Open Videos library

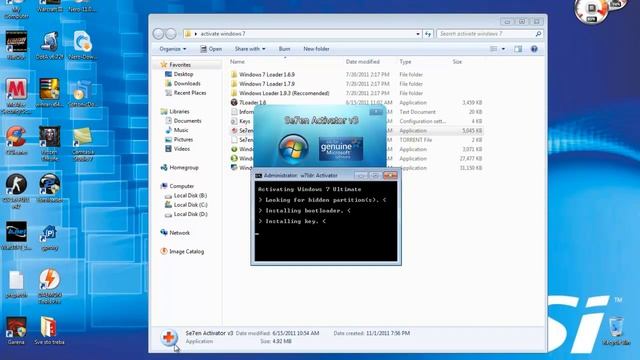click(182, 149)
